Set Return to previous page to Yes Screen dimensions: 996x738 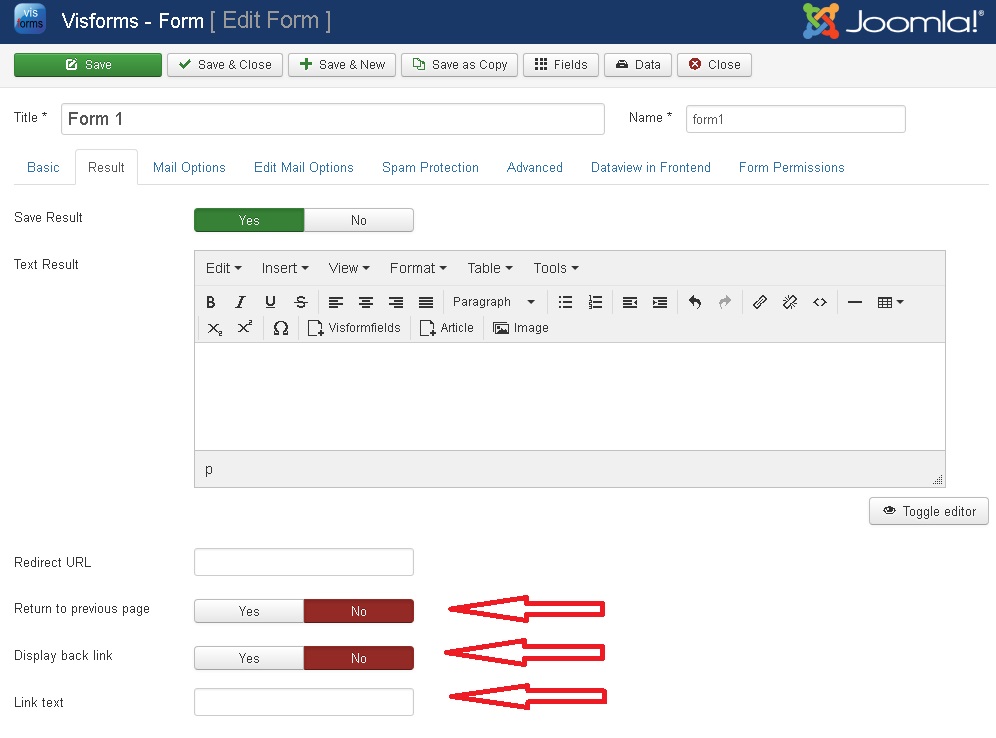point(248,611)
